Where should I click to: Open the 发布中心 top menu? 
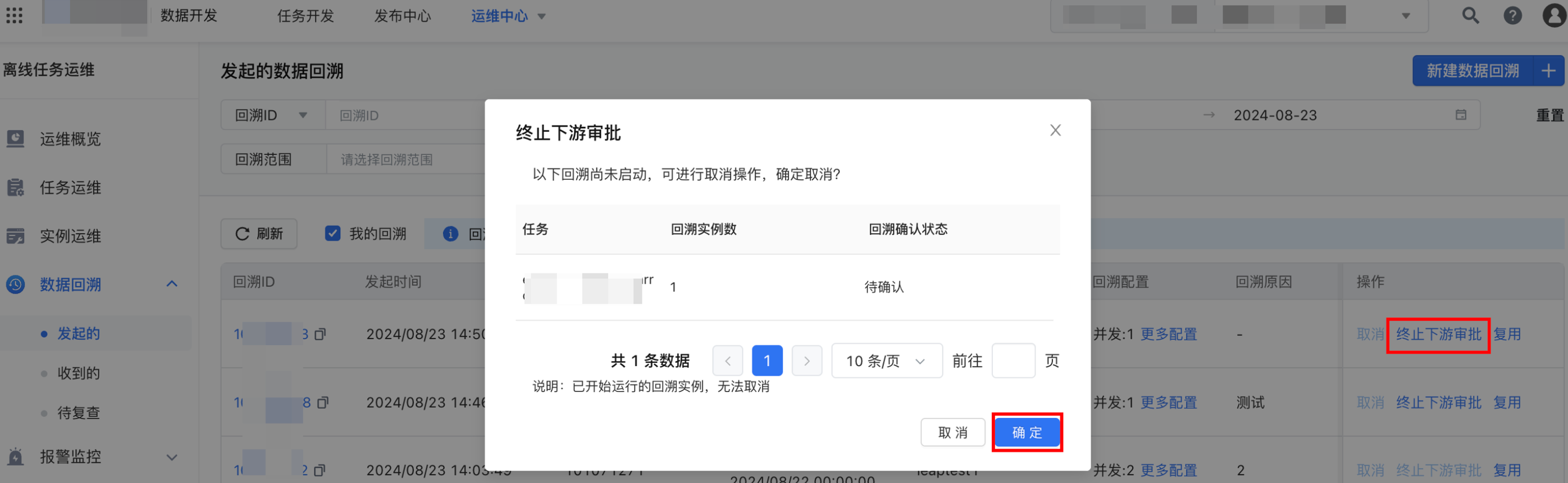click(402, 16)
